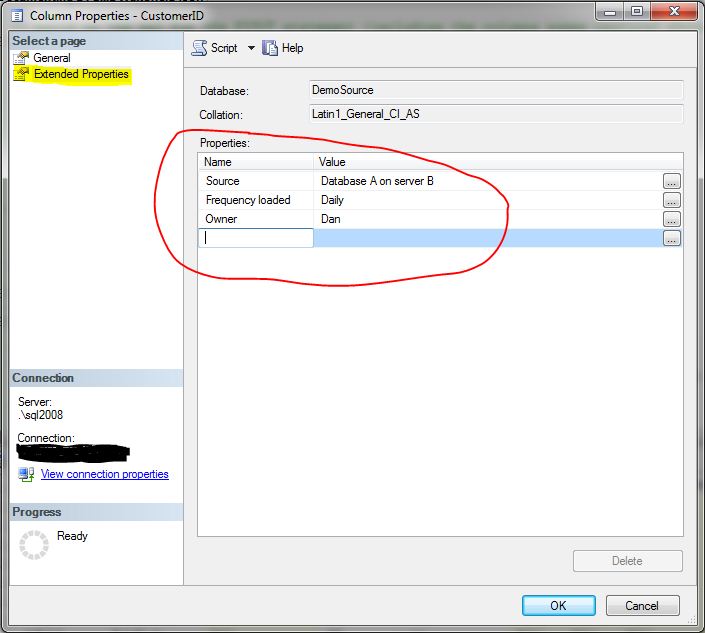Click the Script toolbar icon
Screen dimensions: 705x633
[199, 48]
